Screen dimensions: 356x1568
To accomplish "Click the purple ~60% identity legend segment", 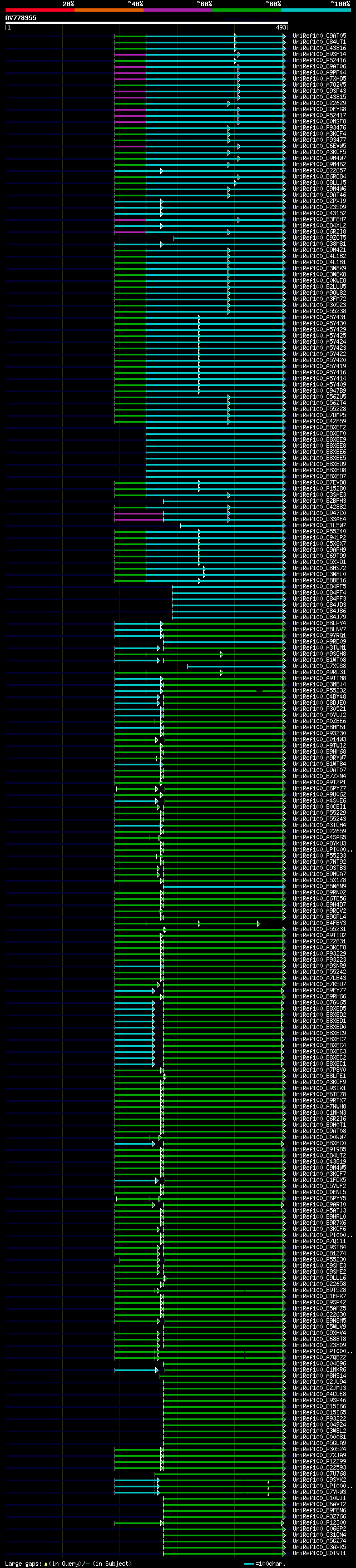I will pyautogui.click(x=177, y=10).
